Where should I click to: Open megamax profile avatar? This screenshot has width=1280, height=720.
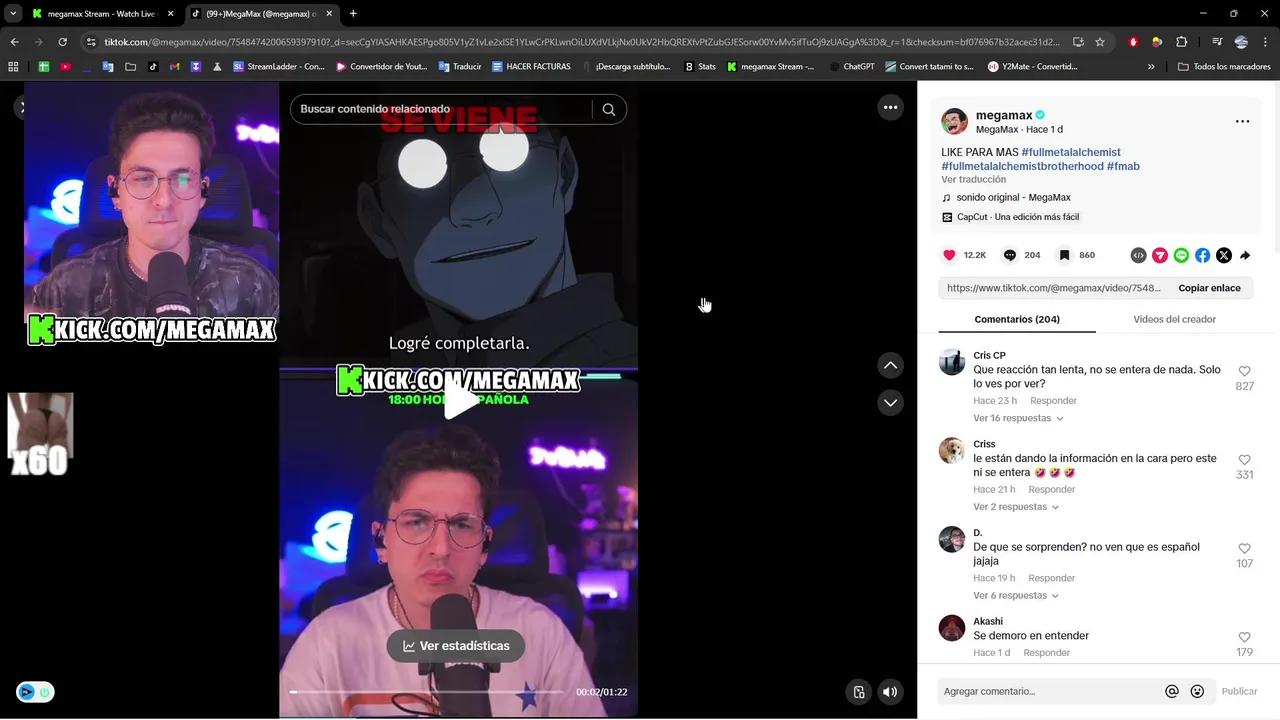pos(954,121)
